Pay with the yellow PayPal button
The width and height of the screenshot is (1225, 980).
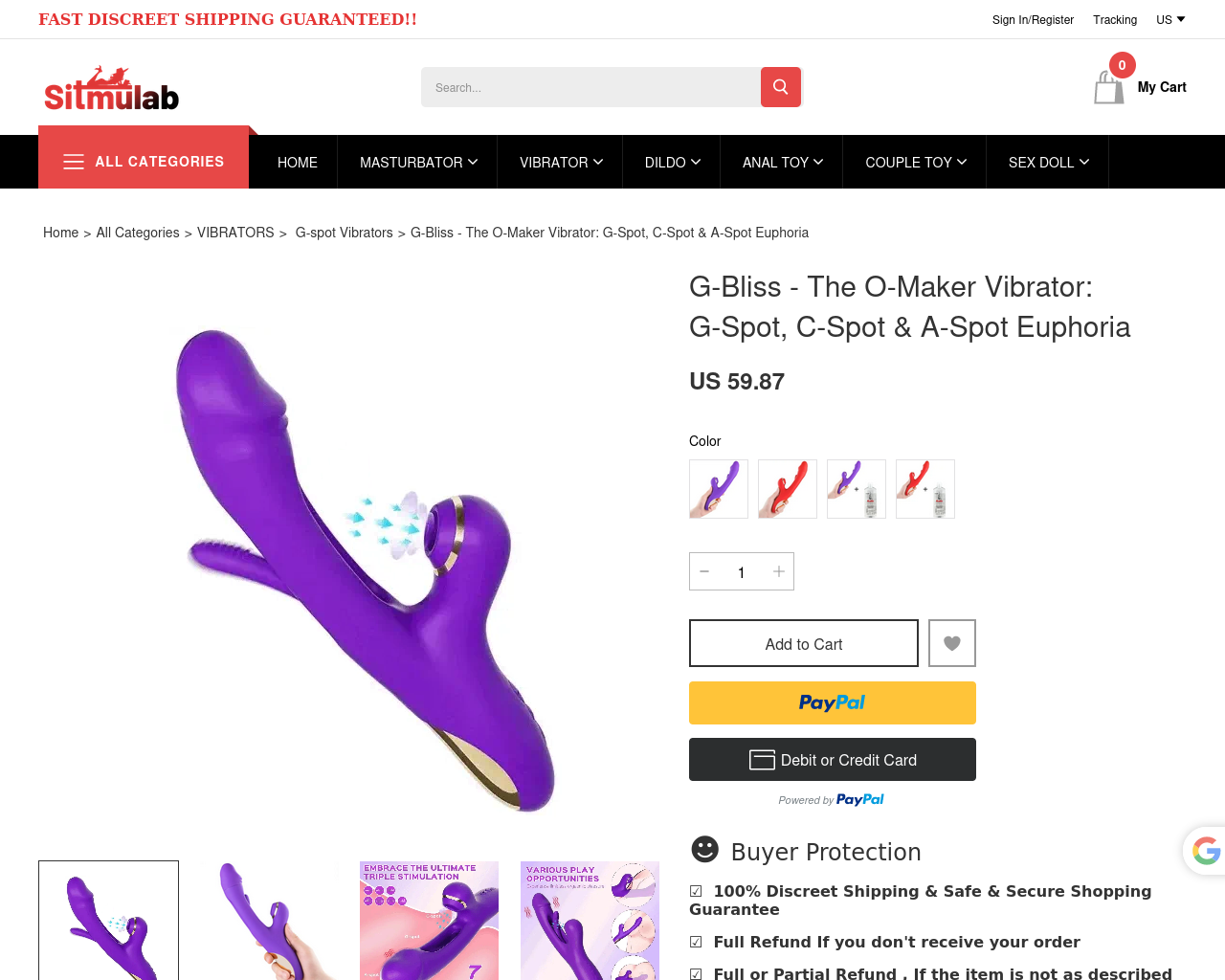pos(833,702)
